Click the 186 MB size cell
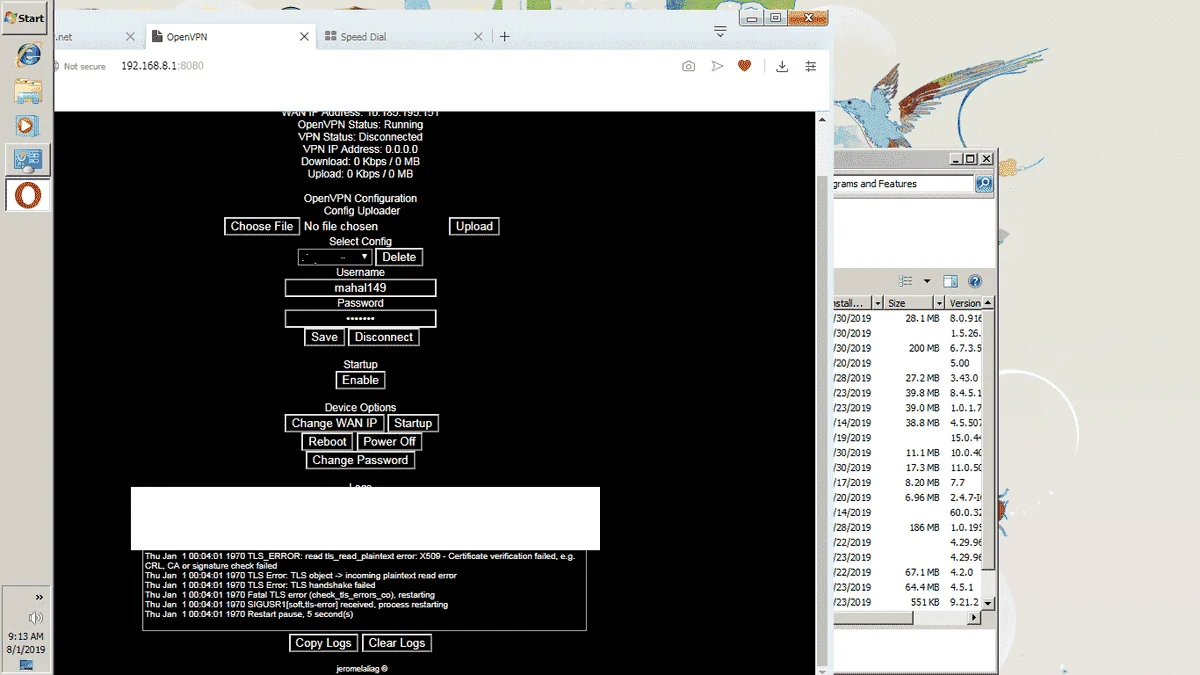This screenshot has height=675, width=1200. coord(924,527)
